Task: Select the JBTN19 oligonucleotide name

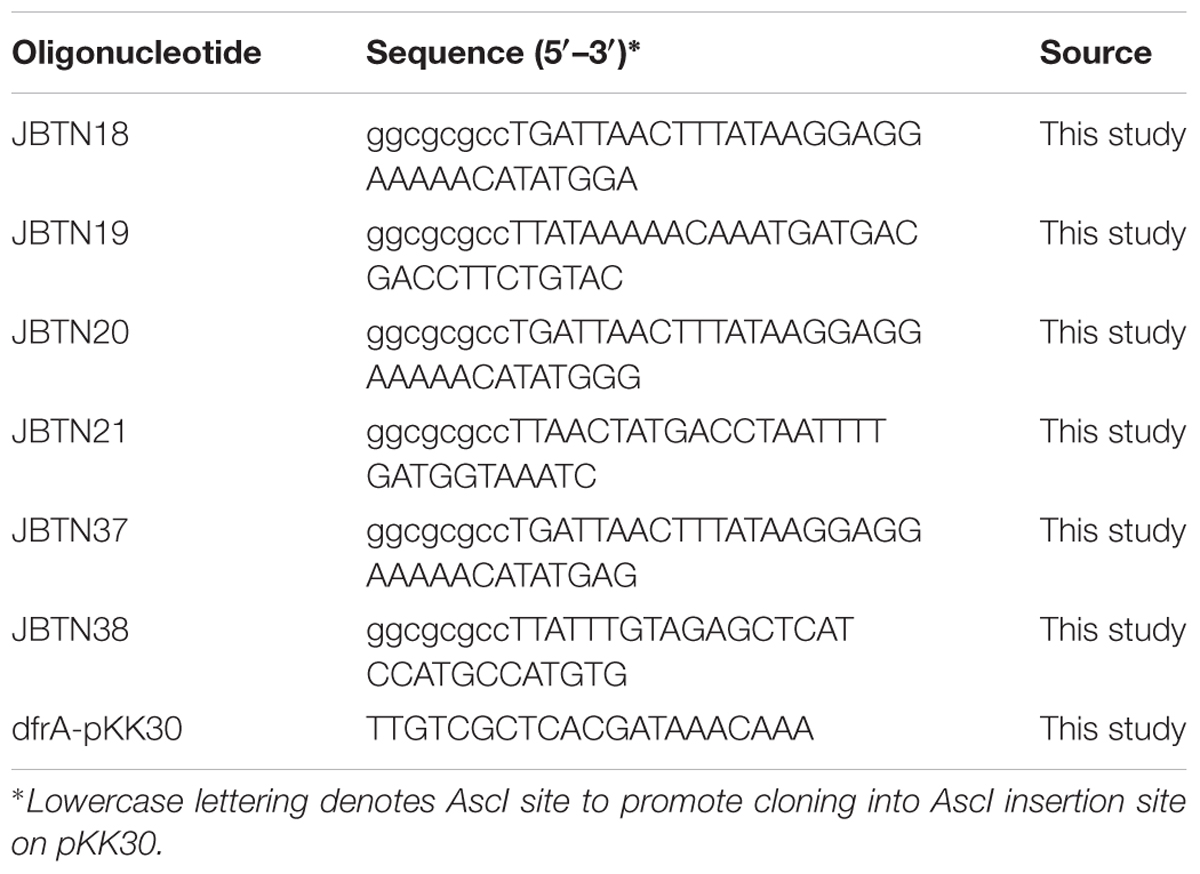Action: [70, 233]
